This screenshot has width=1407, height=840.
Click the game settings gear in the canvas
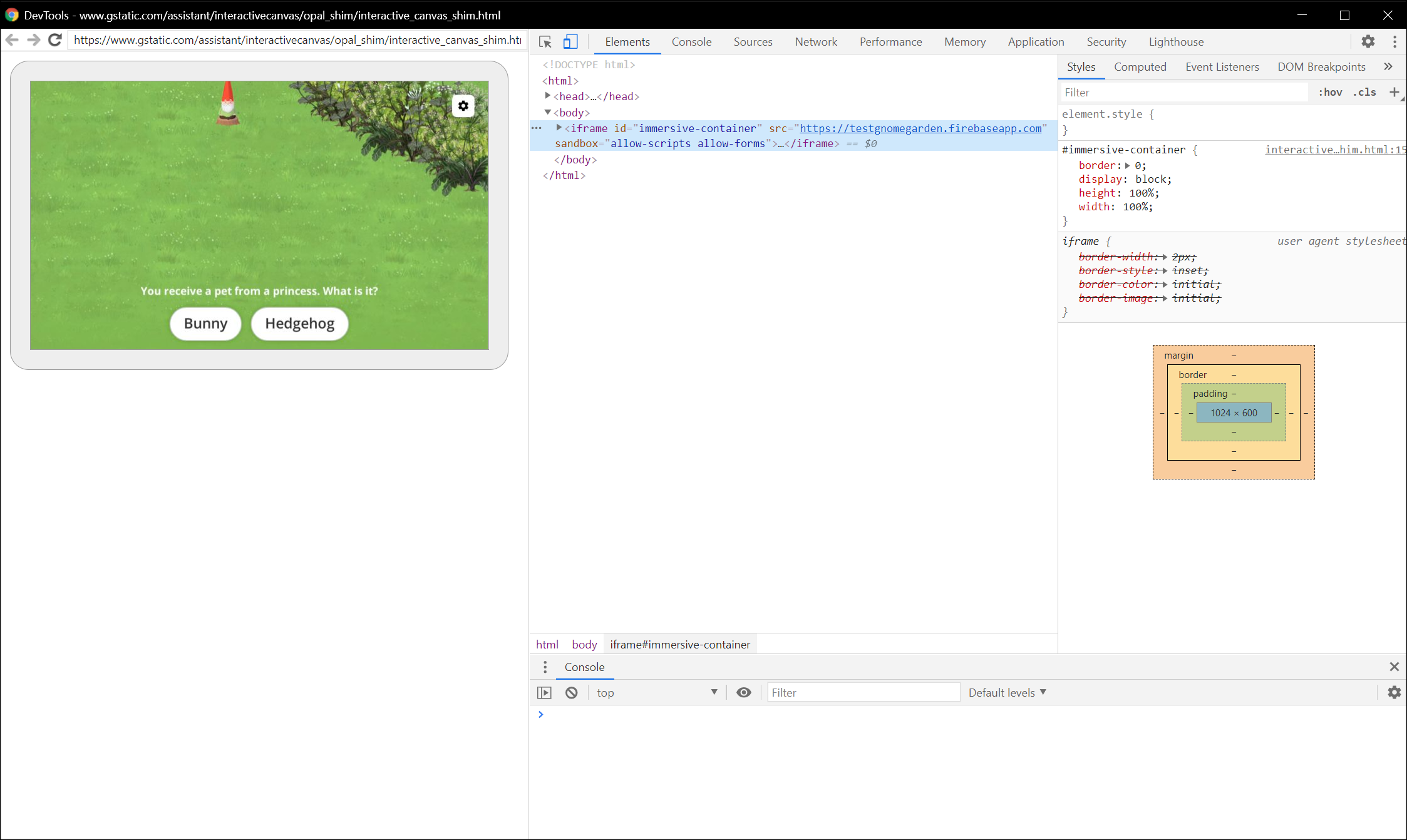click(463, 106)
